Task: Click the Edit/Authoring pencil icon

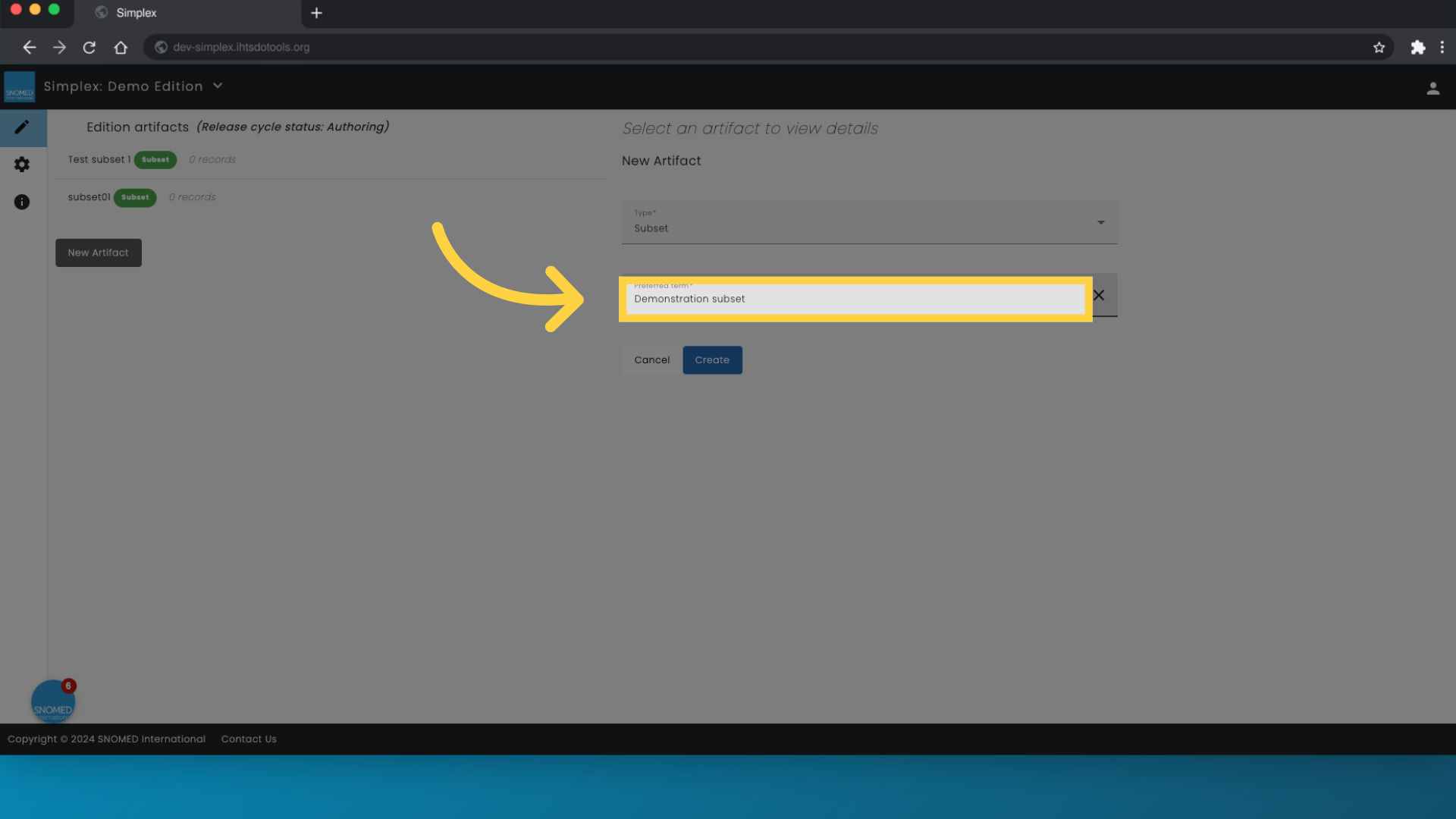Action: (x=22, y=127)
